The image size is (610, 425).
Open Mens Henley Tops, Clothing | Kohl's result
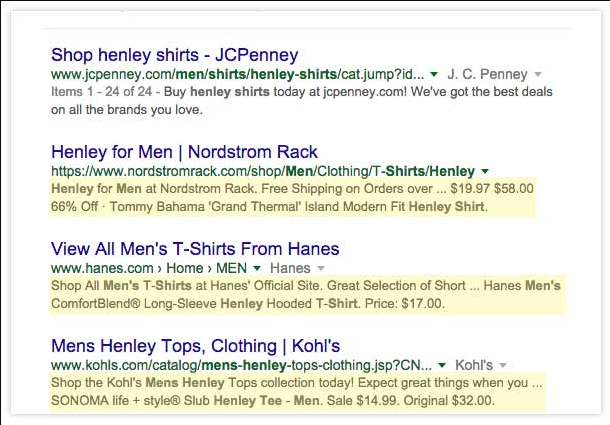coord(196,346)
